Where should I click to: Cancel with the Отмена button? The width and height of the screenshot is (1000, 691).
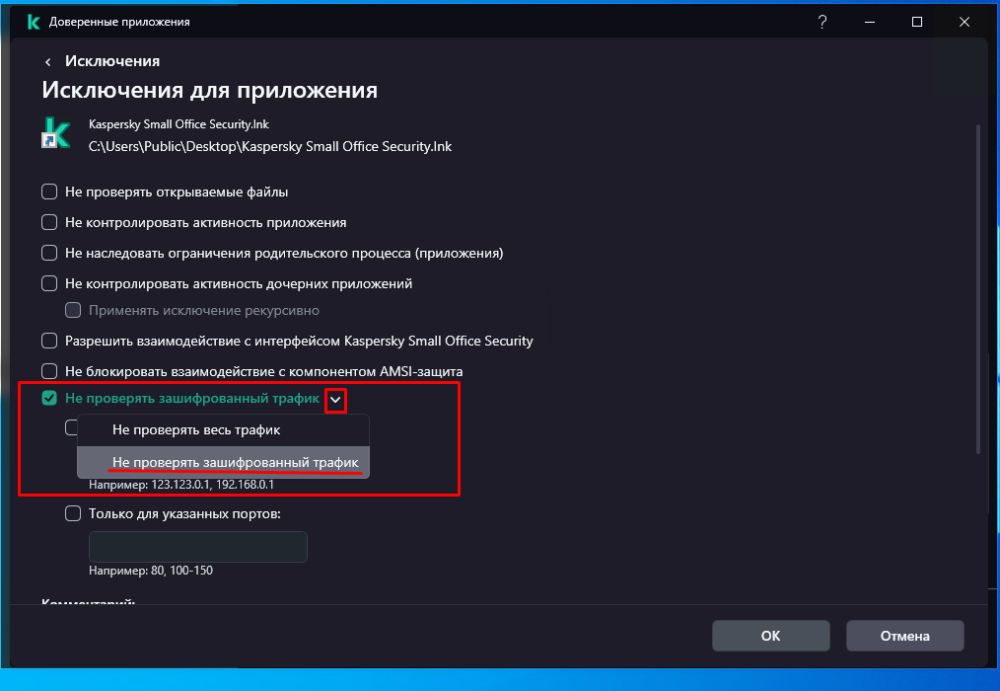[x=904, y=635]
